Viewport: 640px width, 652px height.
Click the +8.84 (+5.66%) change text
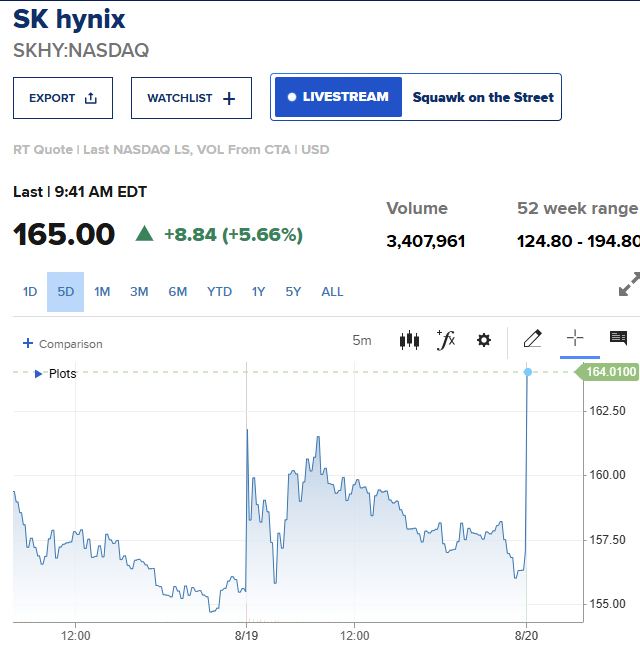(233, 235)
